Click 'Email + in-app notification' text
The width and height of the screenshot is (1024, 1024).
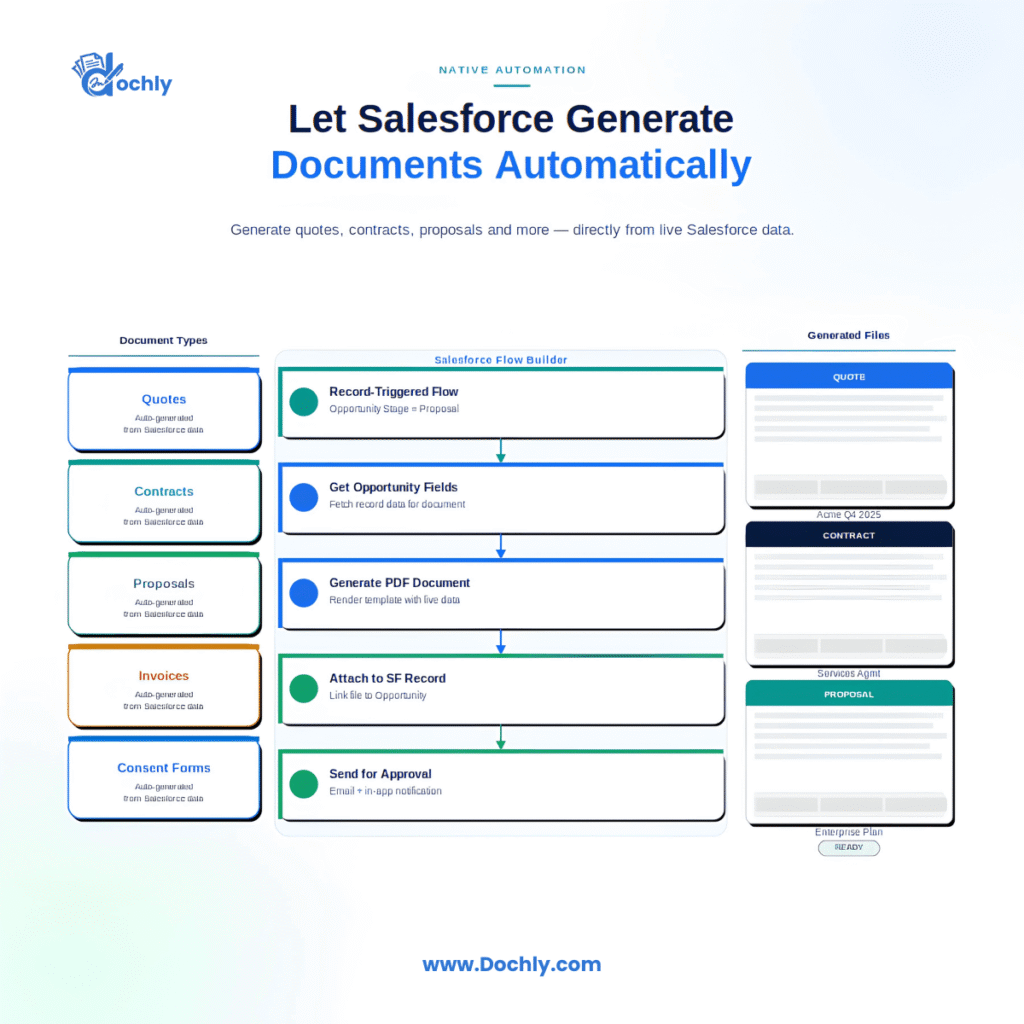[x=385, y=791]
